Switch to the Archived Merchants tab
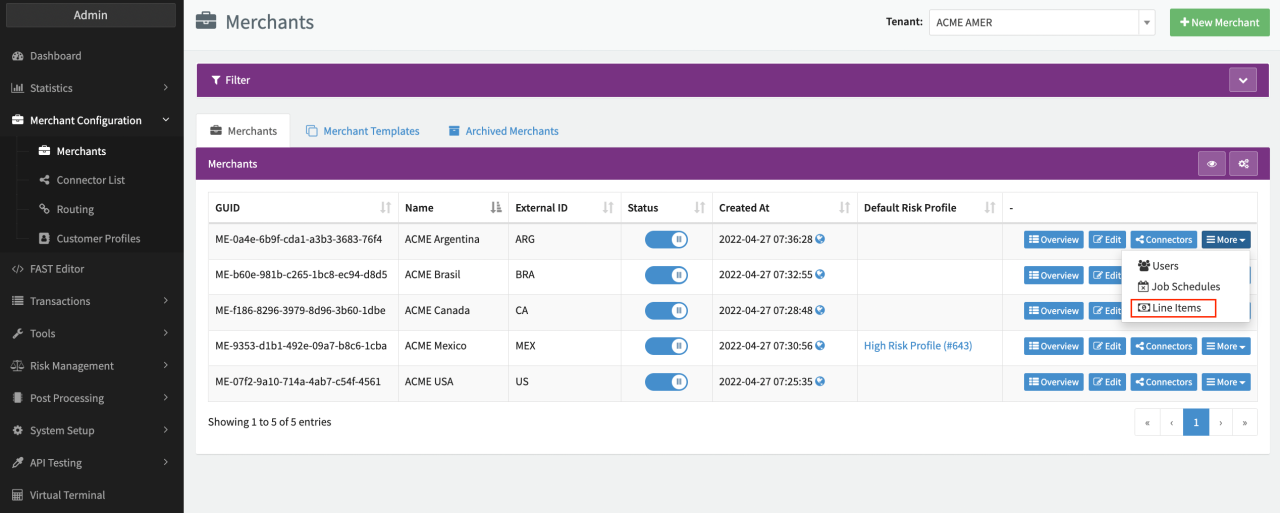The width and height of the screenshot is (1280, 513). click(503, 131)
